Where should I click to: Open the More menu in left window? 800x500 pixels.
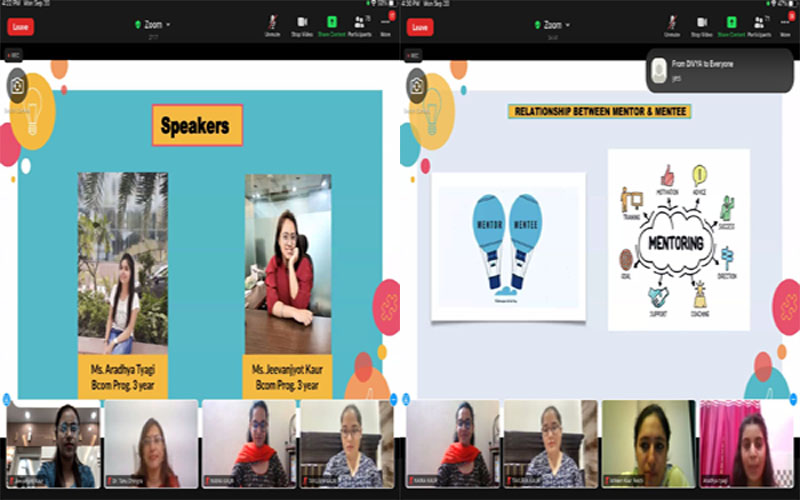point(386,25)
